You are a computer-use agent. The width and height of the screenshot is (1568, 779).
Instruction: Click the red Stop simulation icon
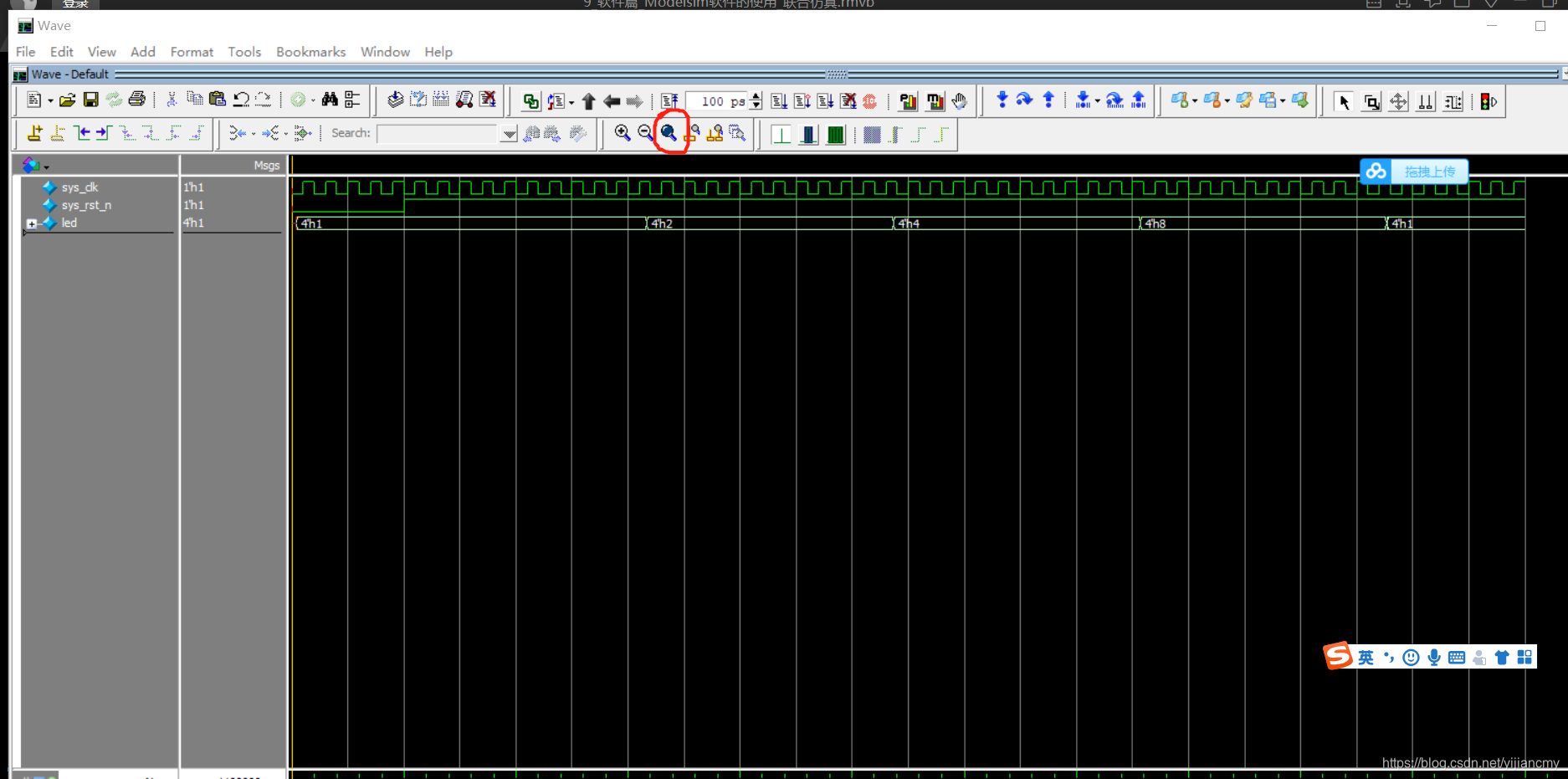(870, 101)
